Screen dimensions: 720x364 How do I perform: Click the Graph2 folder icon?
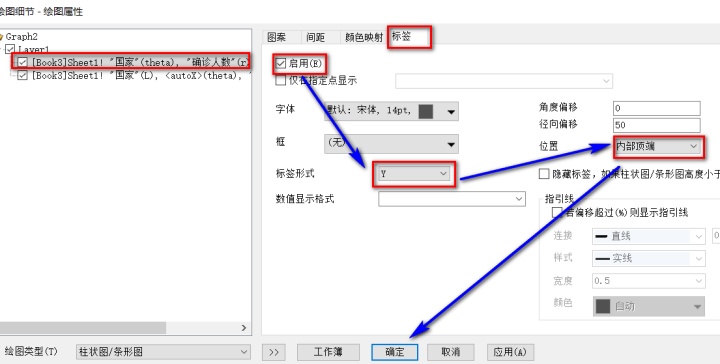(1, 37)
